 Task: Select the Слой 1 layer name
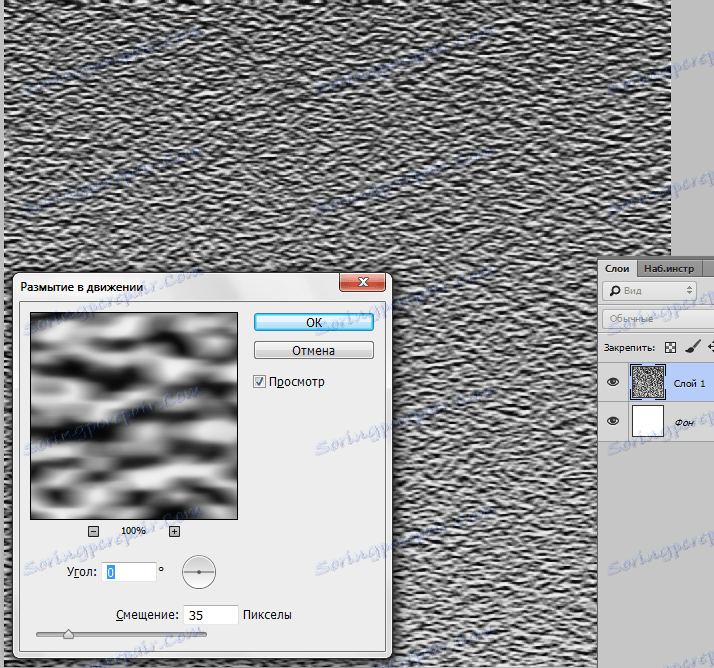689,383
